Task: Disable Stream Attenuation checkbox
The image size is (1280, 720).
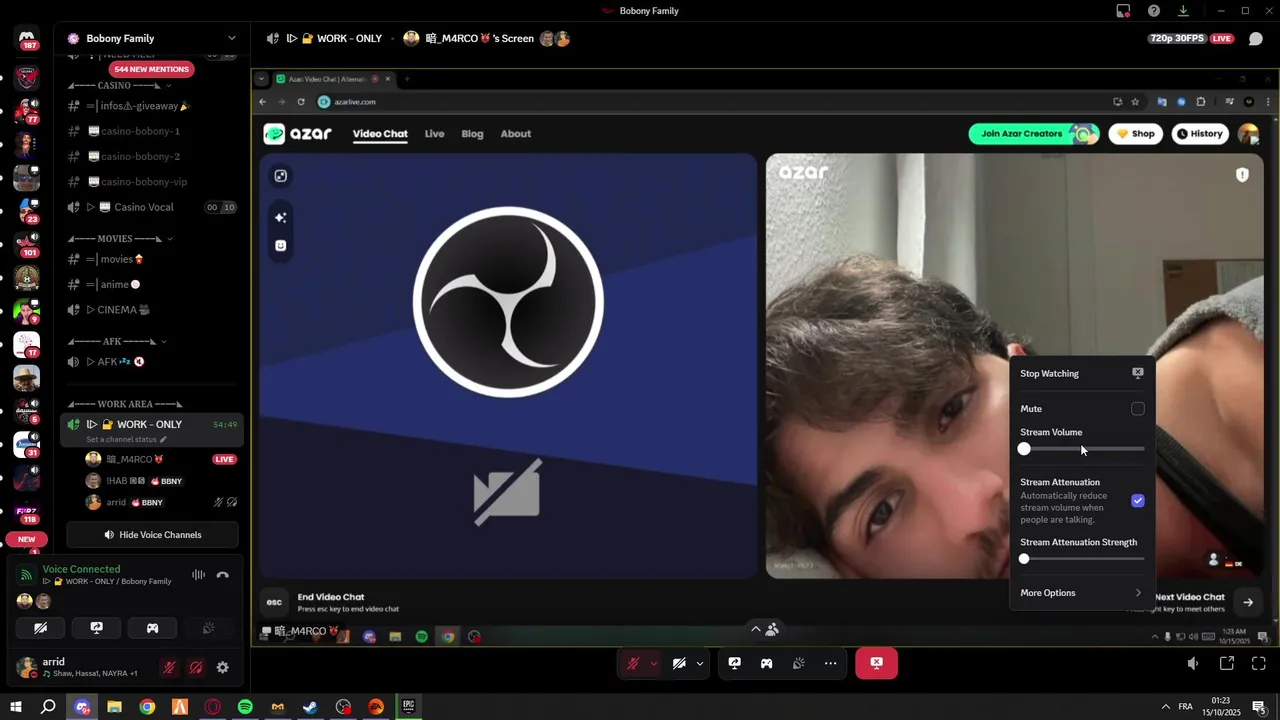Action: tap(1138, 500)
